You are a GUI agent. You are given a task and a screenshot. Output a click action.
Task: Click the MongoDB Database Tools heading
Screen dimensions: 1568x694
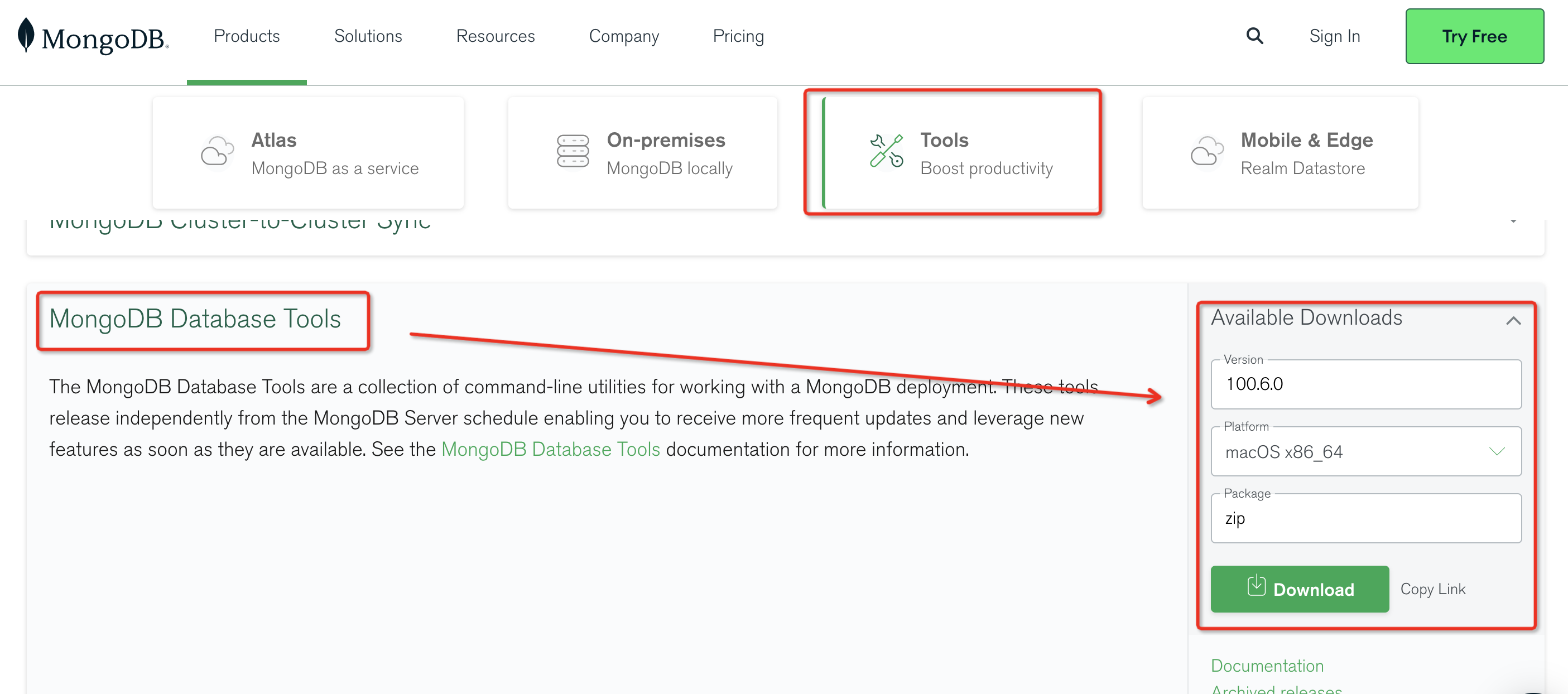[195, 319]
